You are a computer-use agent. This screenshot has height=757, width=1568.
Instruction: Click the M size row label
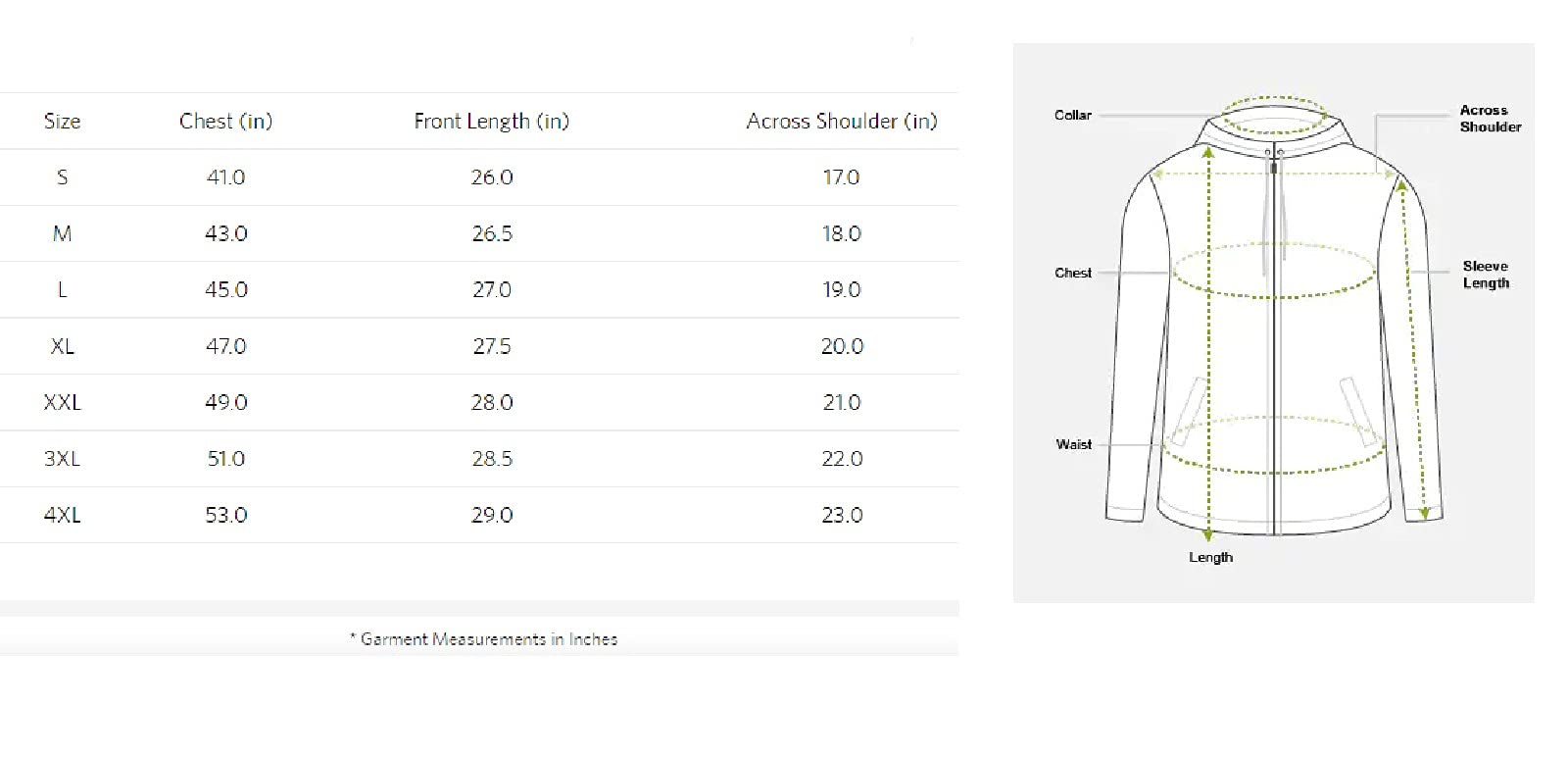[x=62, y=233]
